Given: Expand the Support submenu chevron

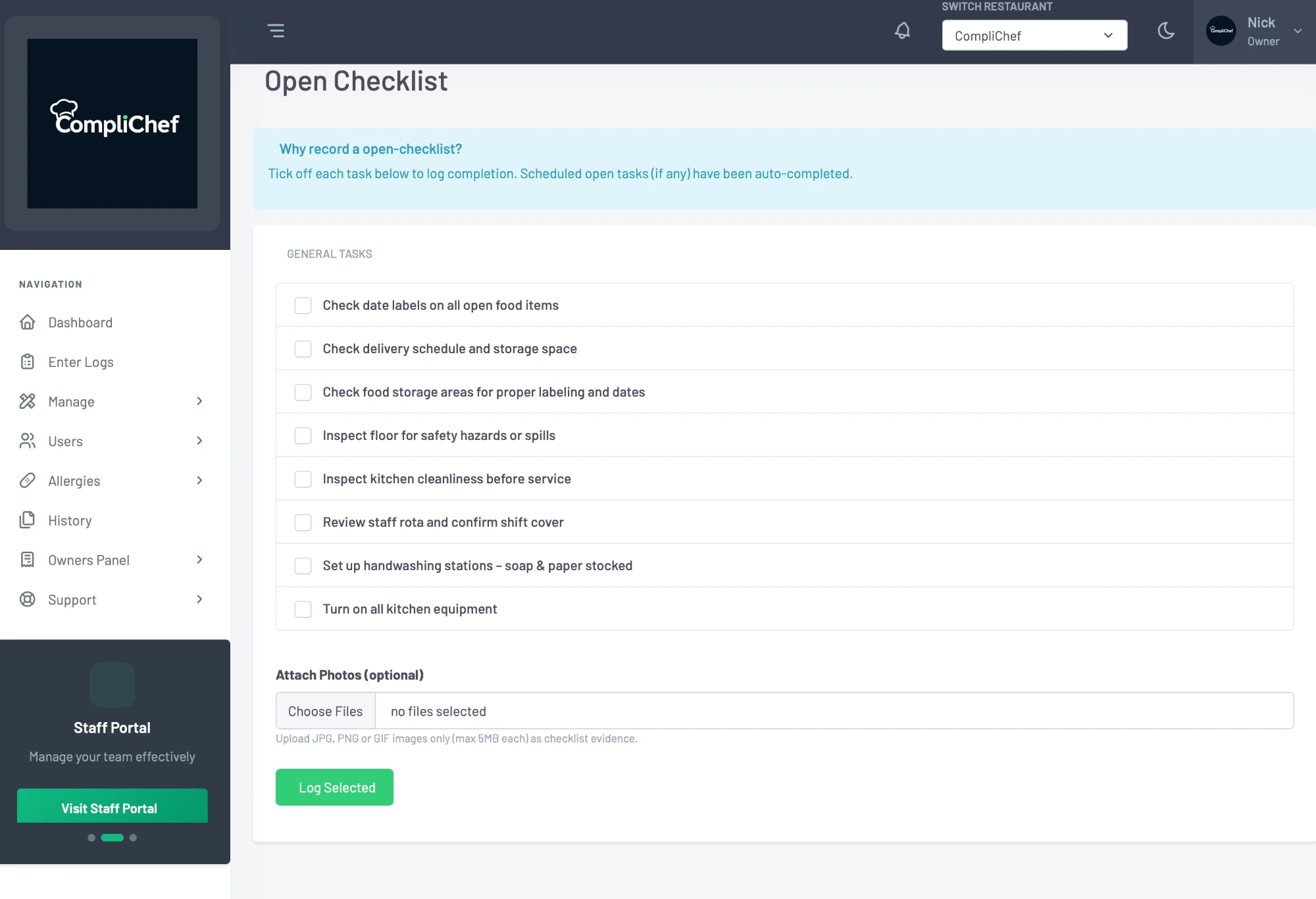Looking at the screenshot, I should point(199,599).
